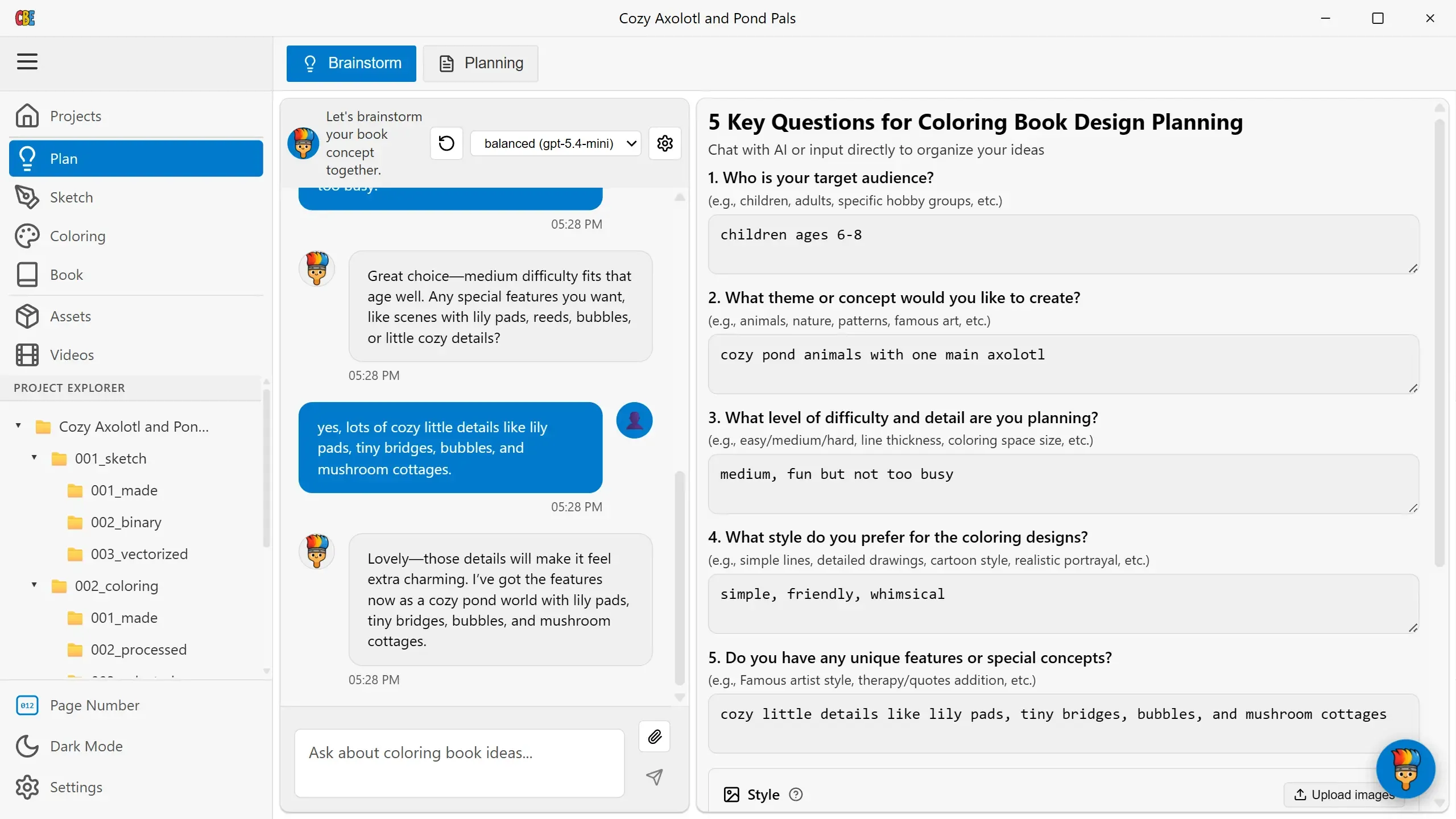Image resolution: width=1456 pixels, height=819 pixels.
Task: Open the hamburger menu icon
Action: tap(27, 61)
